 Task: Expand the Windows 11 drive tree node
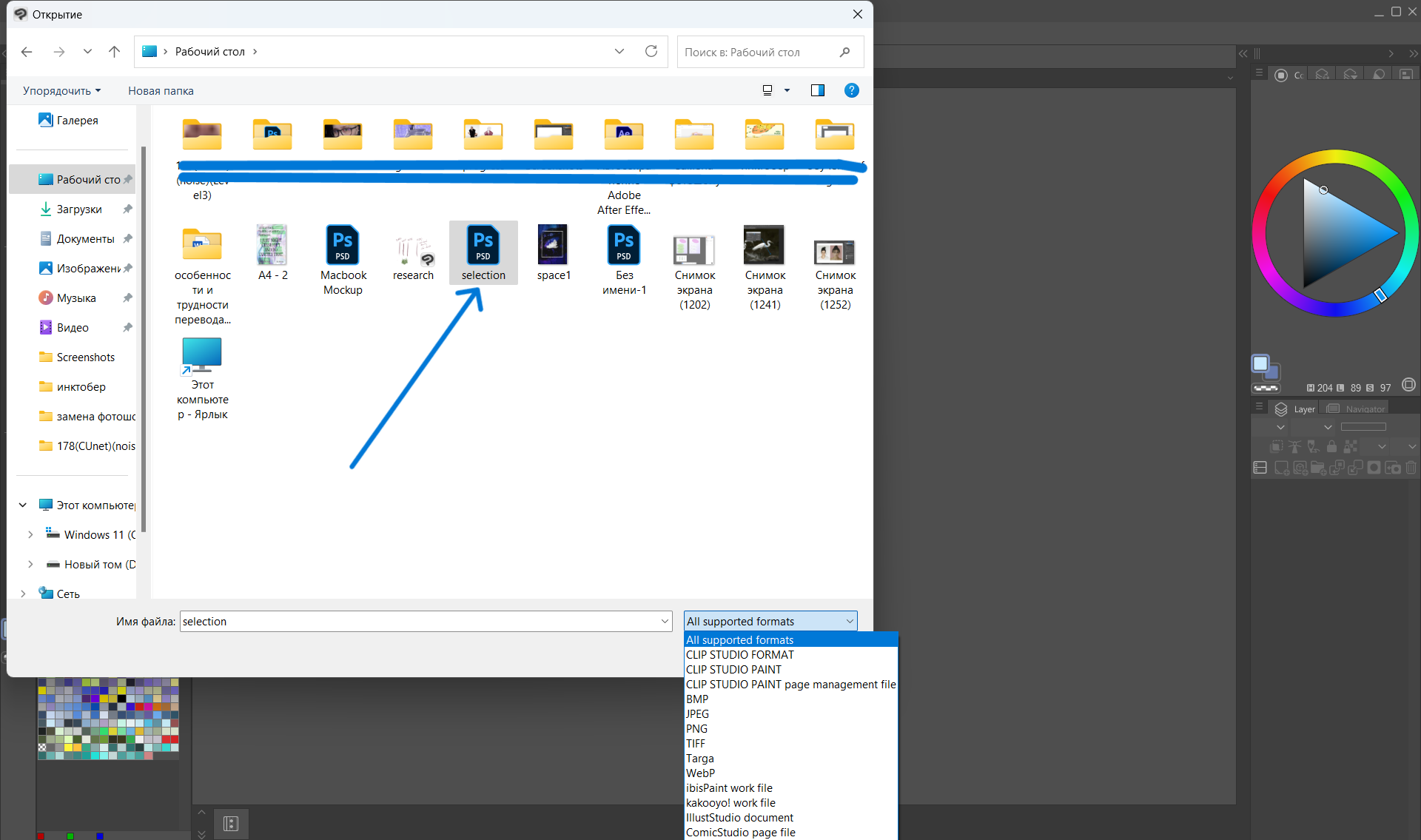(30, 534)
